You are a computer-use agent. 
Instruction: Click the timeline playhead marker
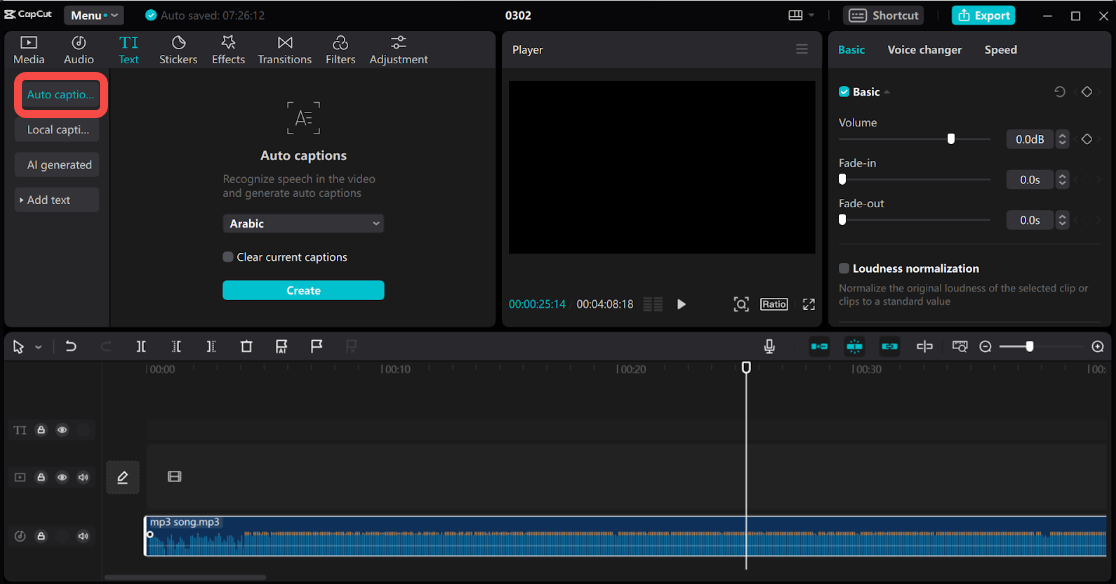(x=746, y=367)
